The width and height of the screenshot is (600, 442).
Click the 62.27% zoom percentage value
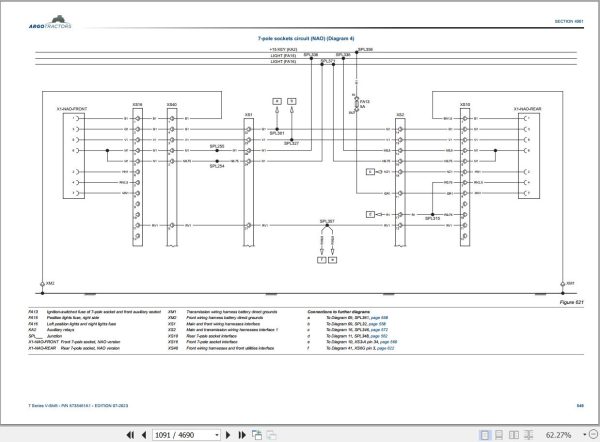click(558, 435)
